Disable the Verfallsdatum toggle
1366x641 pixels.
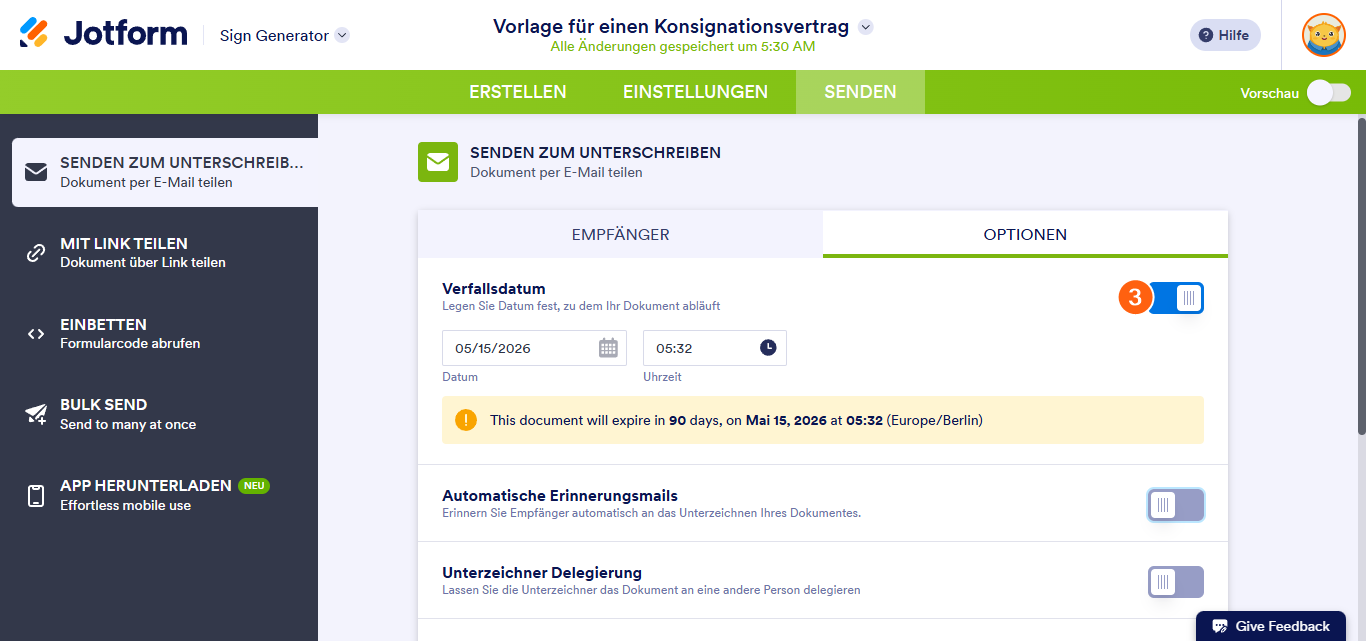[x=1178, y=297]
